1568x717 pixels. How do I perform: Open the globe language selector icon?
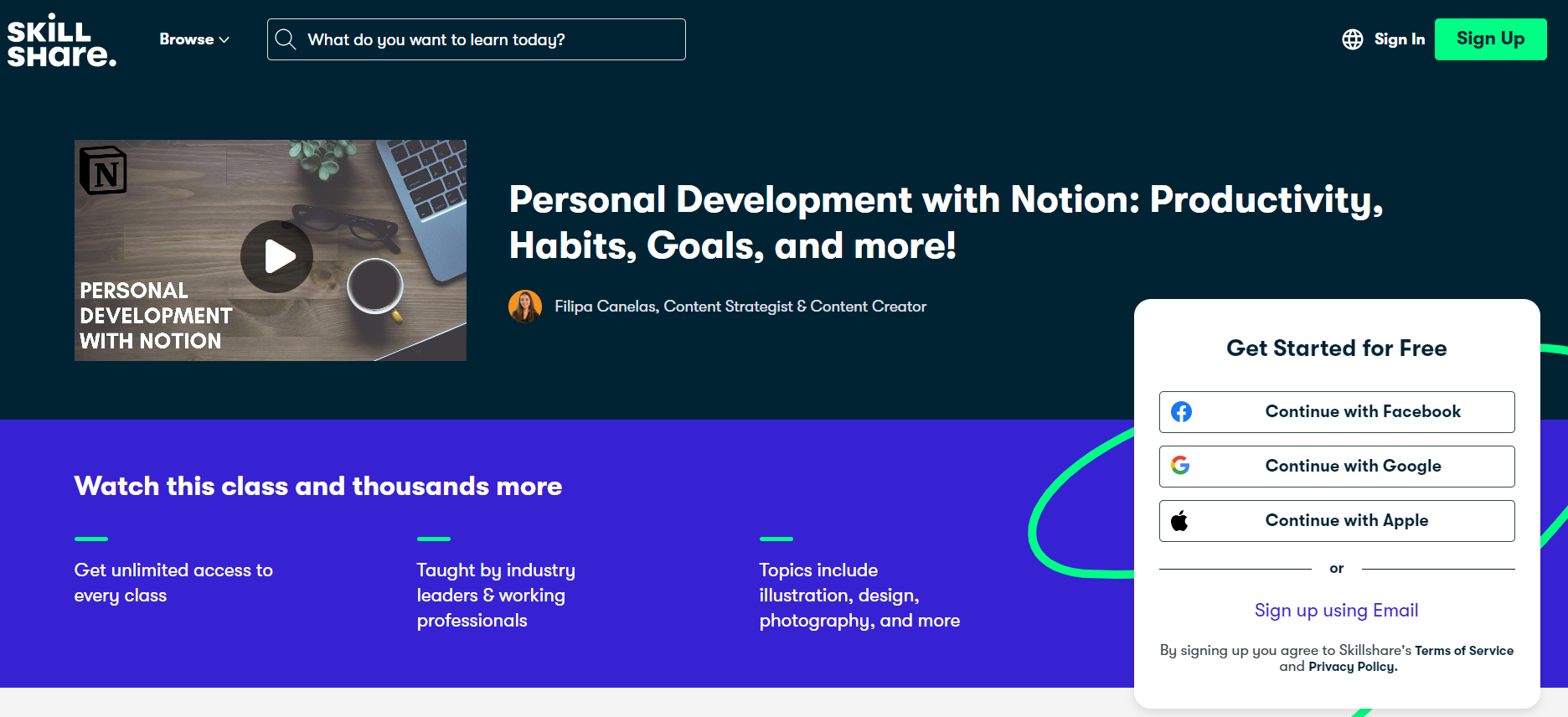pyautogui.click(x=1352, y=39)
